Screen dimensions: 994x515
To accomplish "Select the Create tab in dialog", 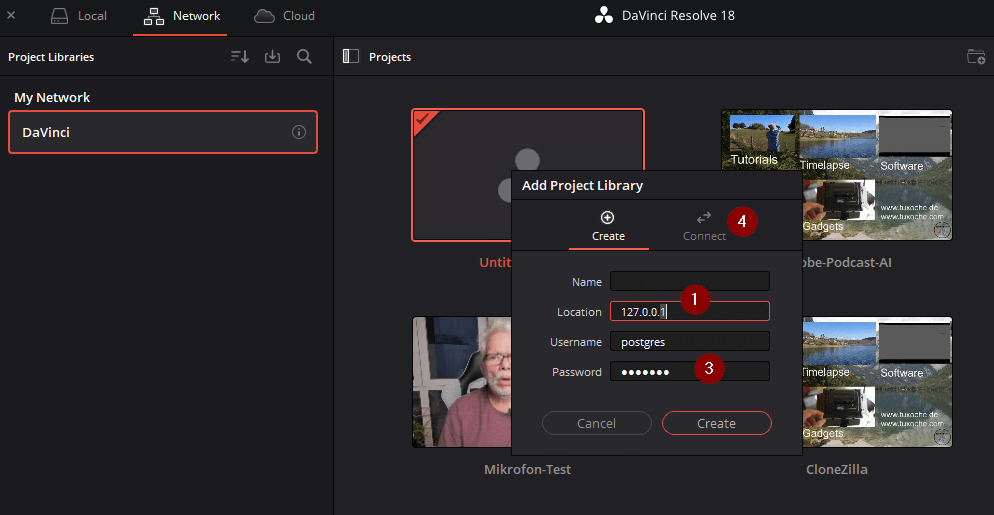I will [x=608, y=226].
